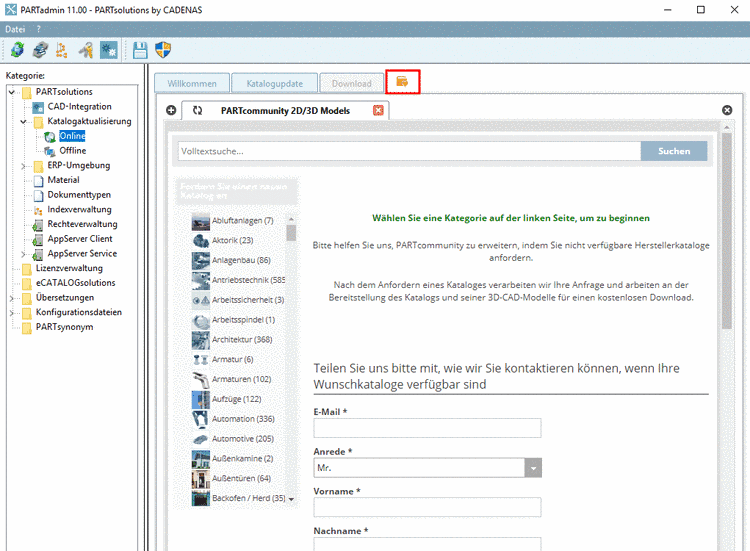Click the keys/user toolbar icon

[86, 50]
